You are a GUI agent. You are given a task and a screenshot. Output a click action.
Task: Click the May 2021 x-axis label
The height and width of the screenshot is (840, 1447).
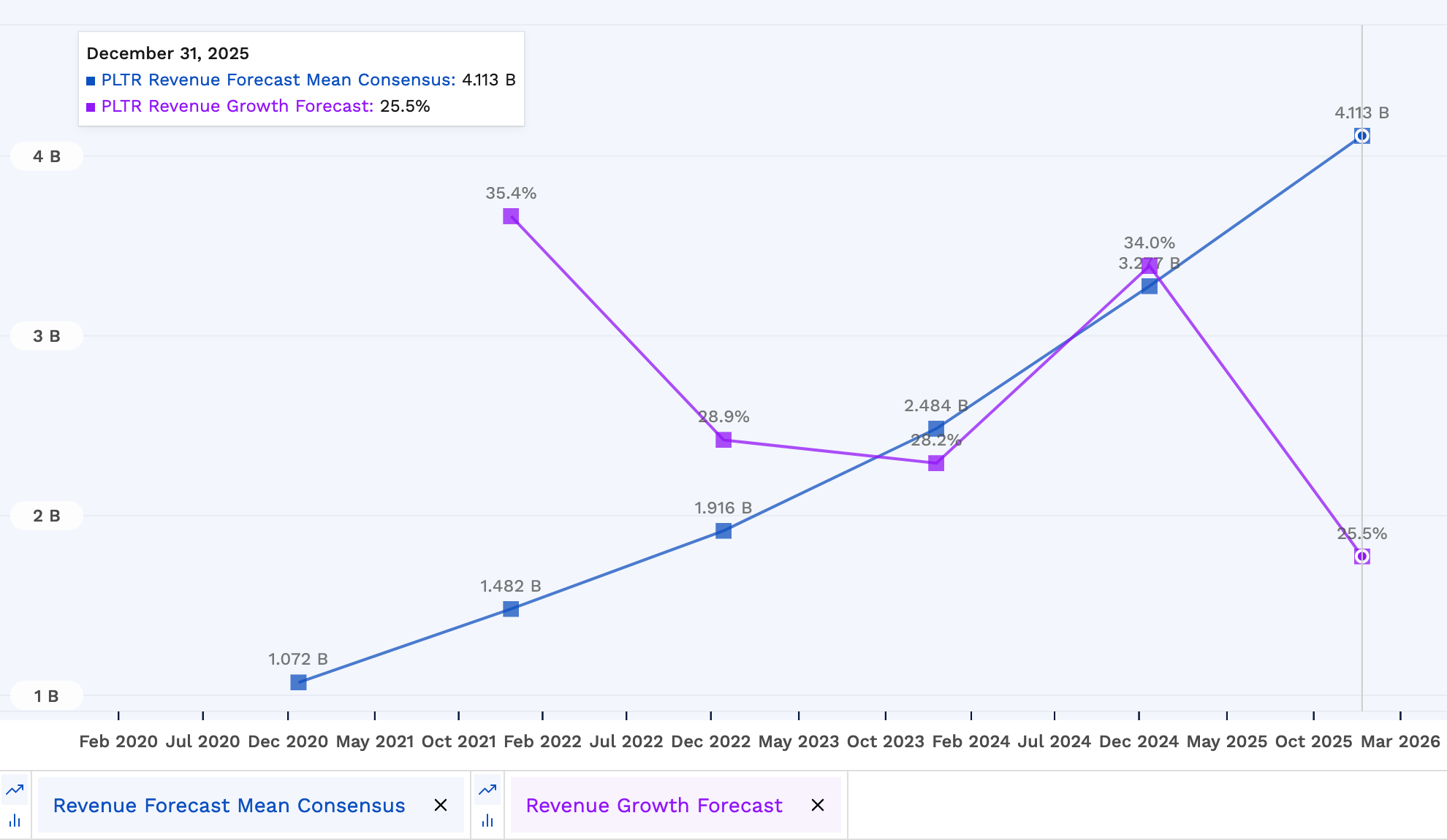375,741
